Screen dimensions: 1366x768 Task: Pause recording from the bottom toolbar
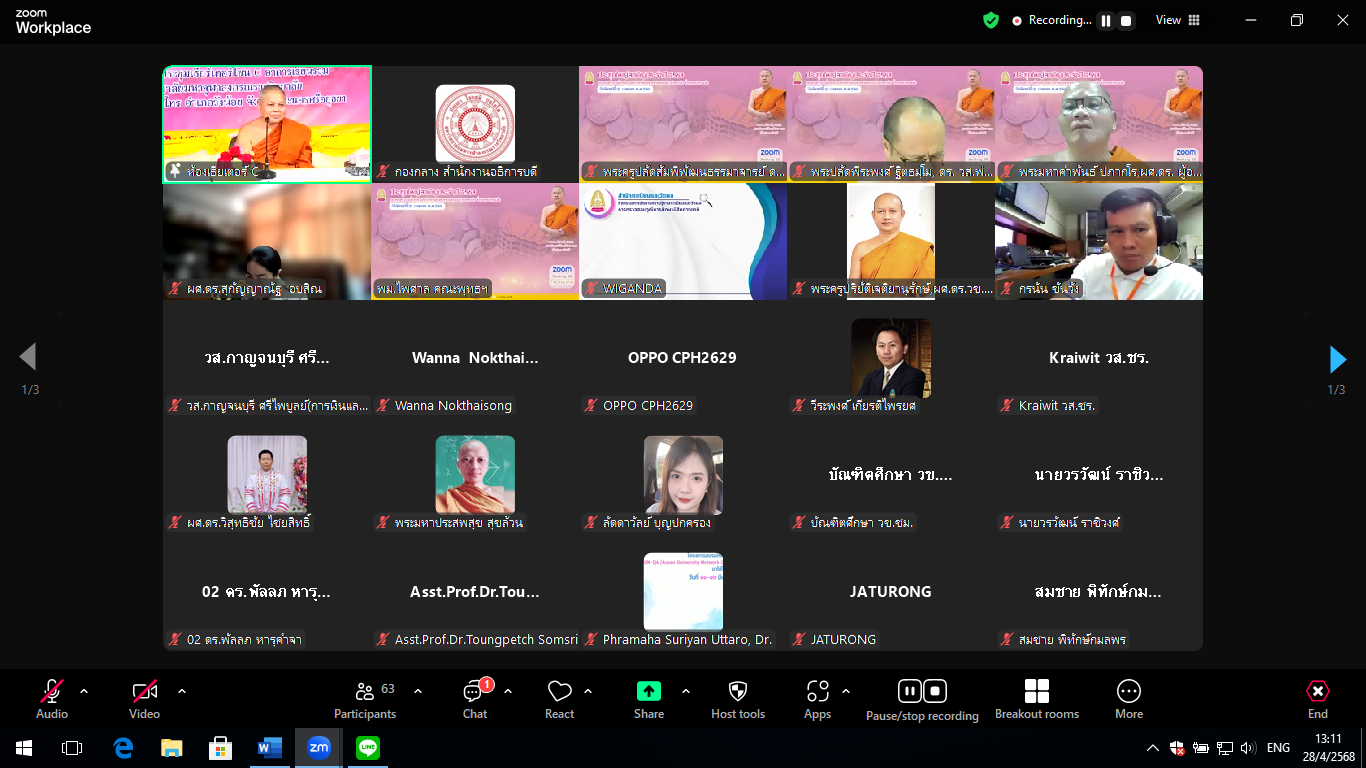(910, 691)
